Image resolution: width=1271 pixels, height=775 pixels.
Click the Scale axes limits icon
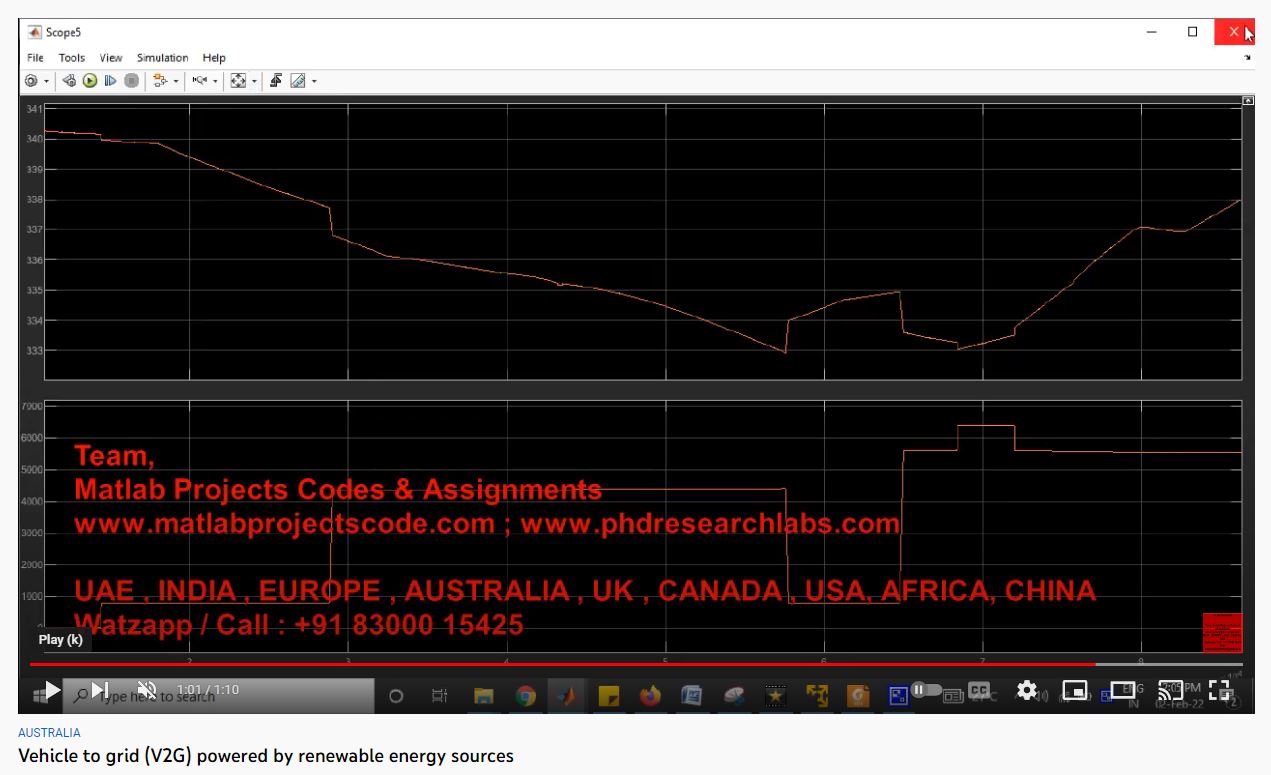pyautogui.click(x=238, y=81)
